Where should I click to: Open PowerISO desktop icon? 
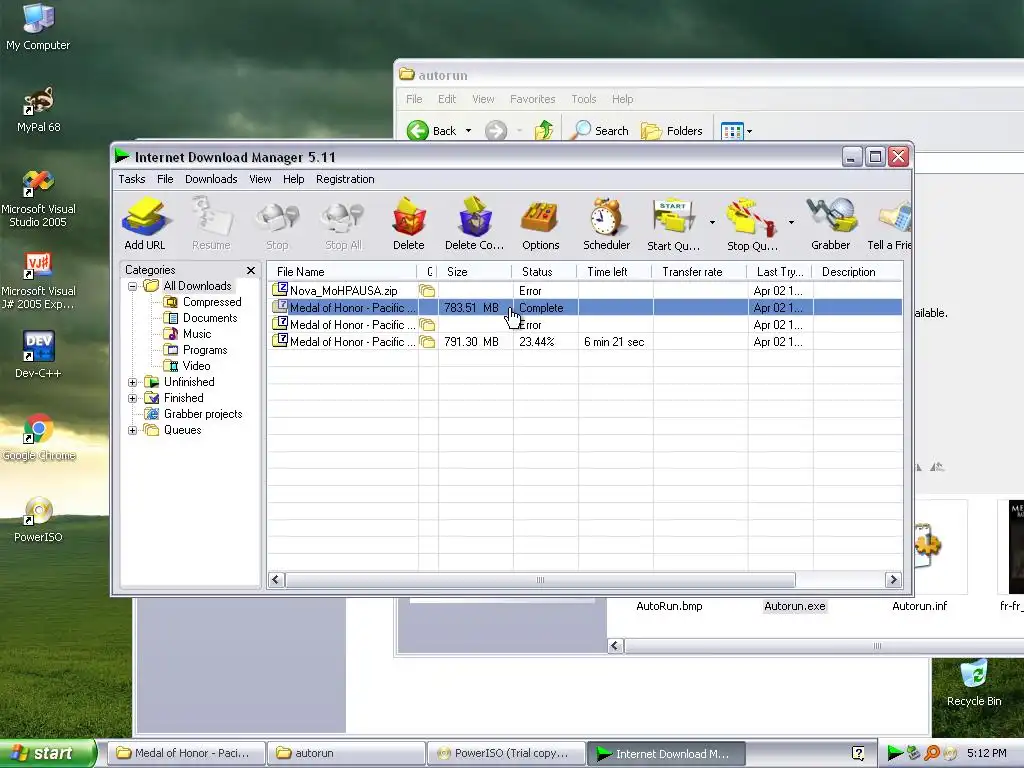[x=38, y=520]
